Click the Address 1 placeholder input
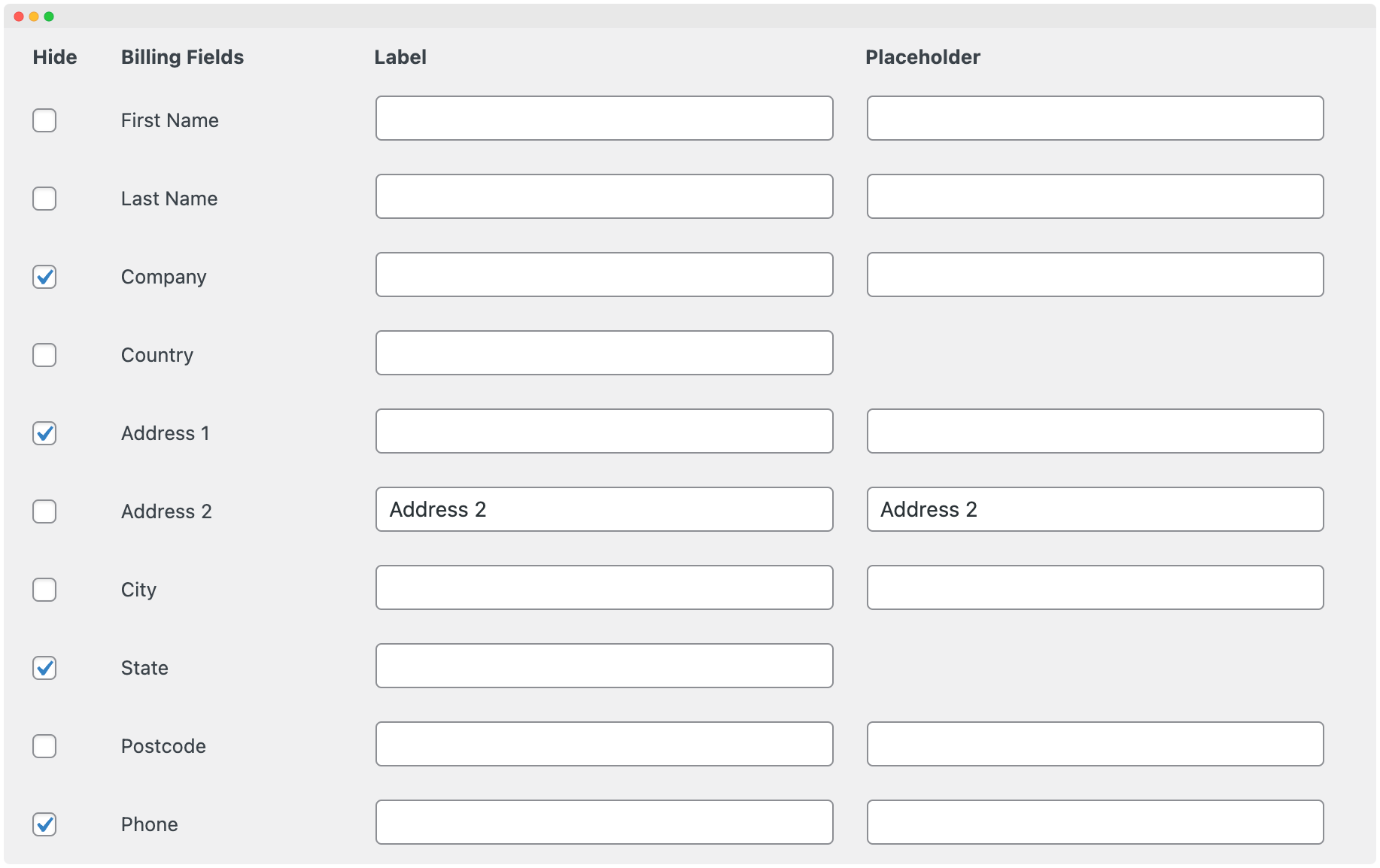 [1095, 431]
